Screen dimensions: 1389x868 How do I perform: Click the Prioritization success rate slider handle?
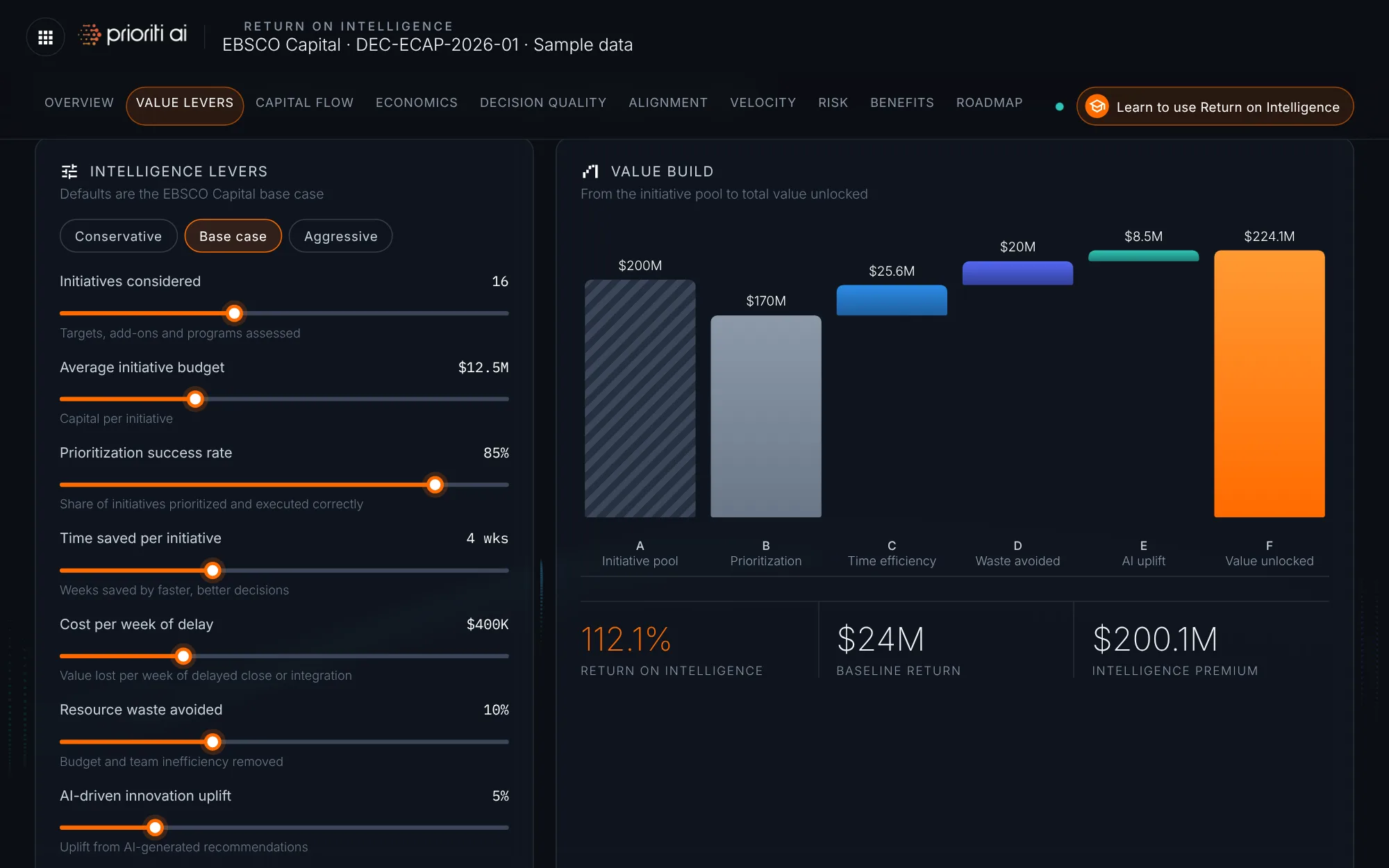[x=435, y=485]
